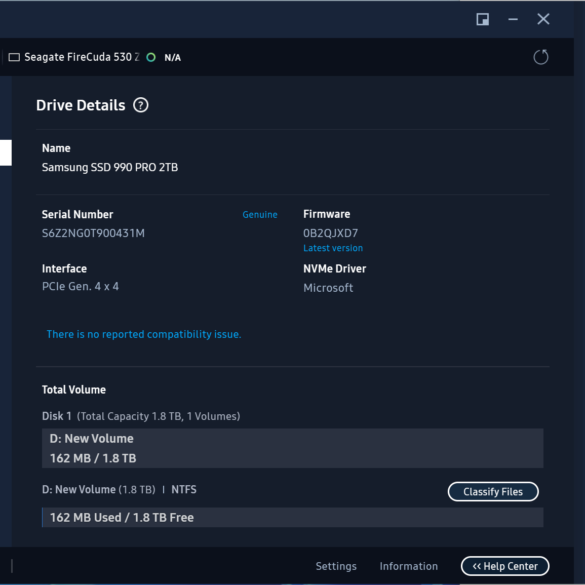585x585 pixels.
Task: Click the mini-mode window icon
Action: pos(483,19)
